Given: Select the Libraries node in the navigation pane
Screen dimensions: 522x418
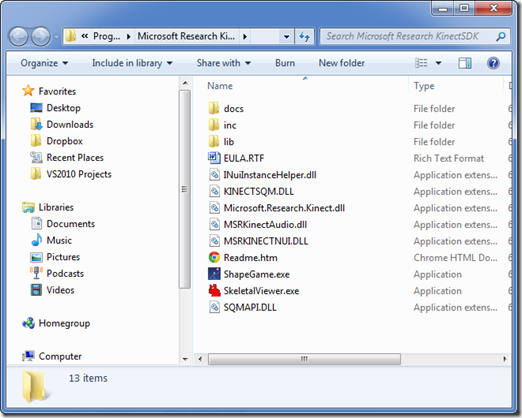Looking at the screenshot, I should 48,207.
